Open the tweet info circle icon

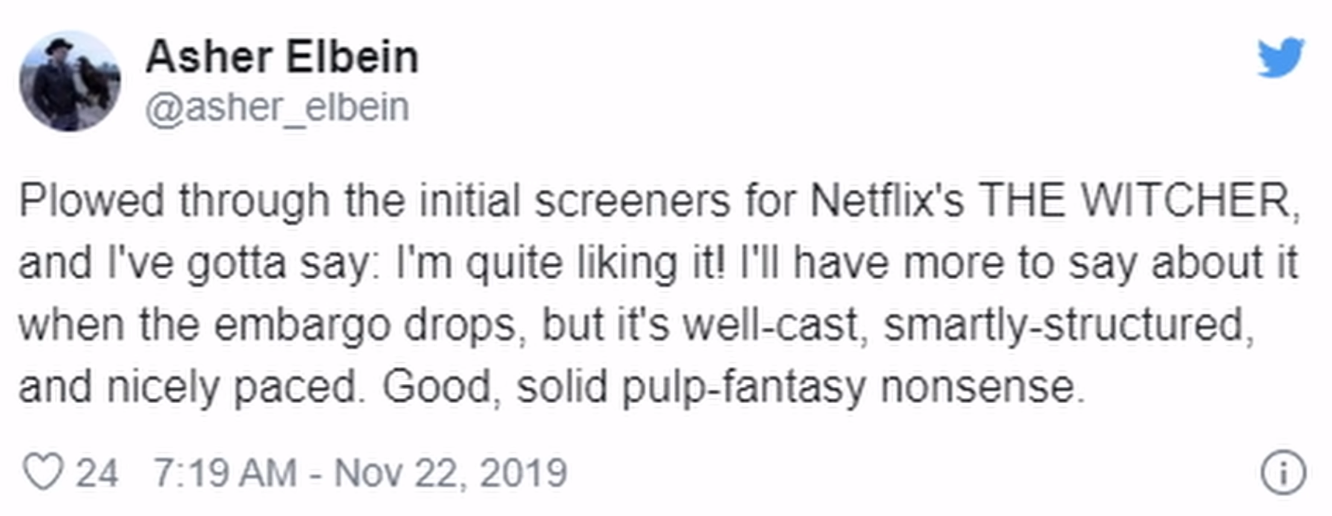coord(1282,473)
